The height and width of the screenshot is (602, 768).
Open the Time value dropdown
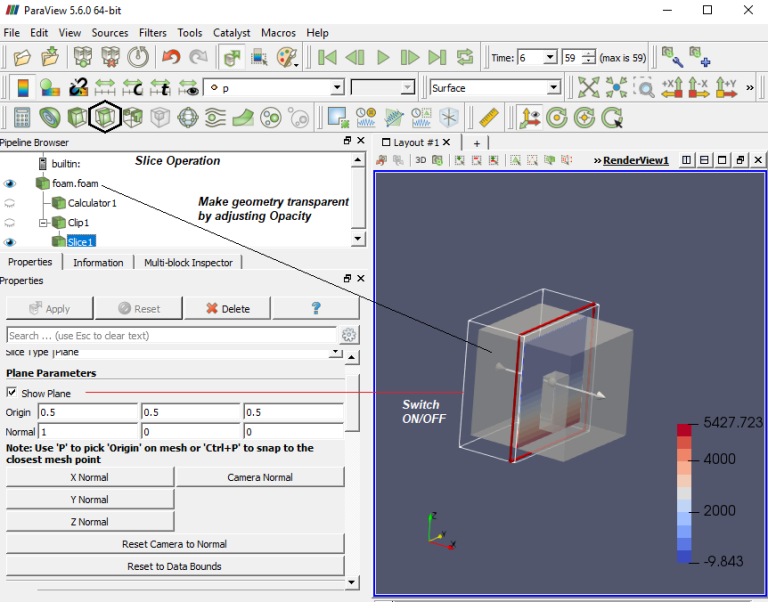[x=550, y=58]
